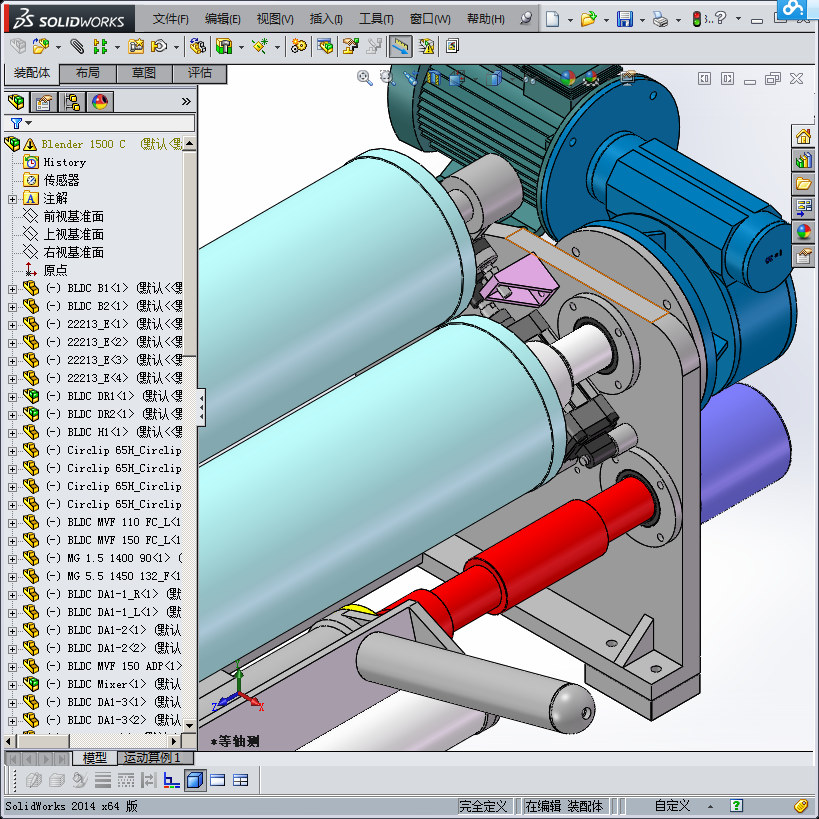Open SolidWorks Resources home icon in task pane
819x819 pixels.
803,137
